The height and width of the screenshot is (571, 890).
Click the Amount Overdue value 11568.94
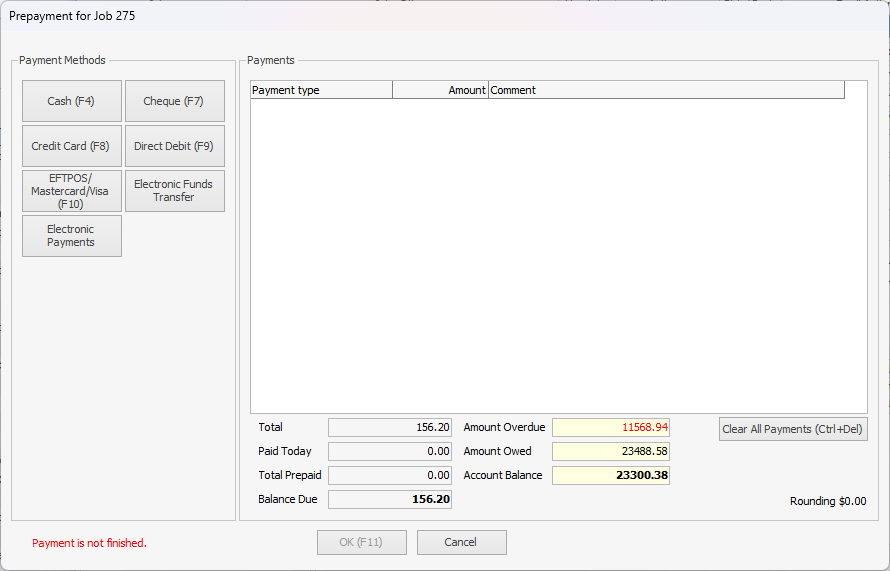click(611, 427)
